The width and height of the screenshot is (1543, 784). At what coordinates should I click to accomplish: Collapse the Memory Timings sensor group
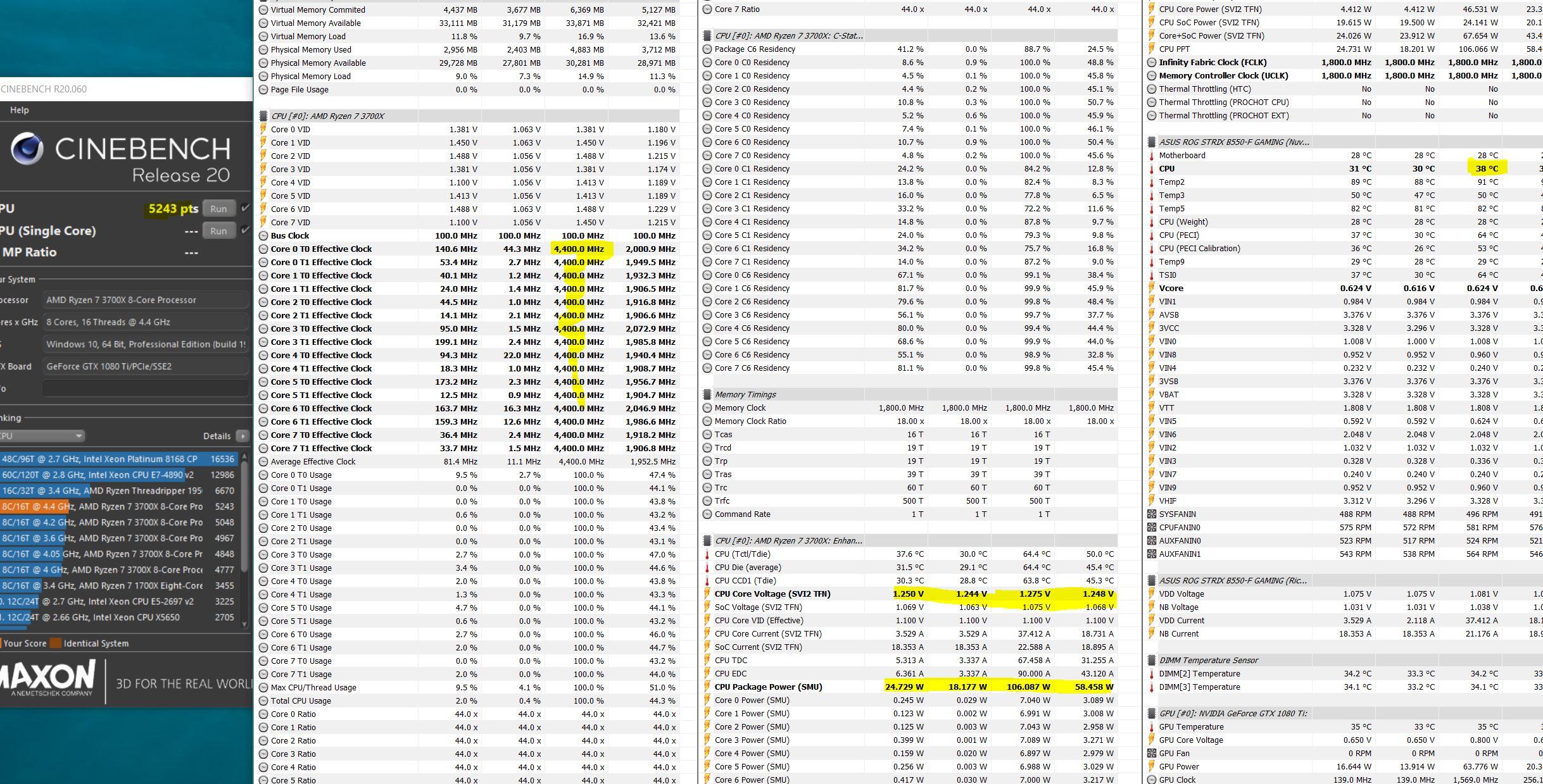coord(707,395)
